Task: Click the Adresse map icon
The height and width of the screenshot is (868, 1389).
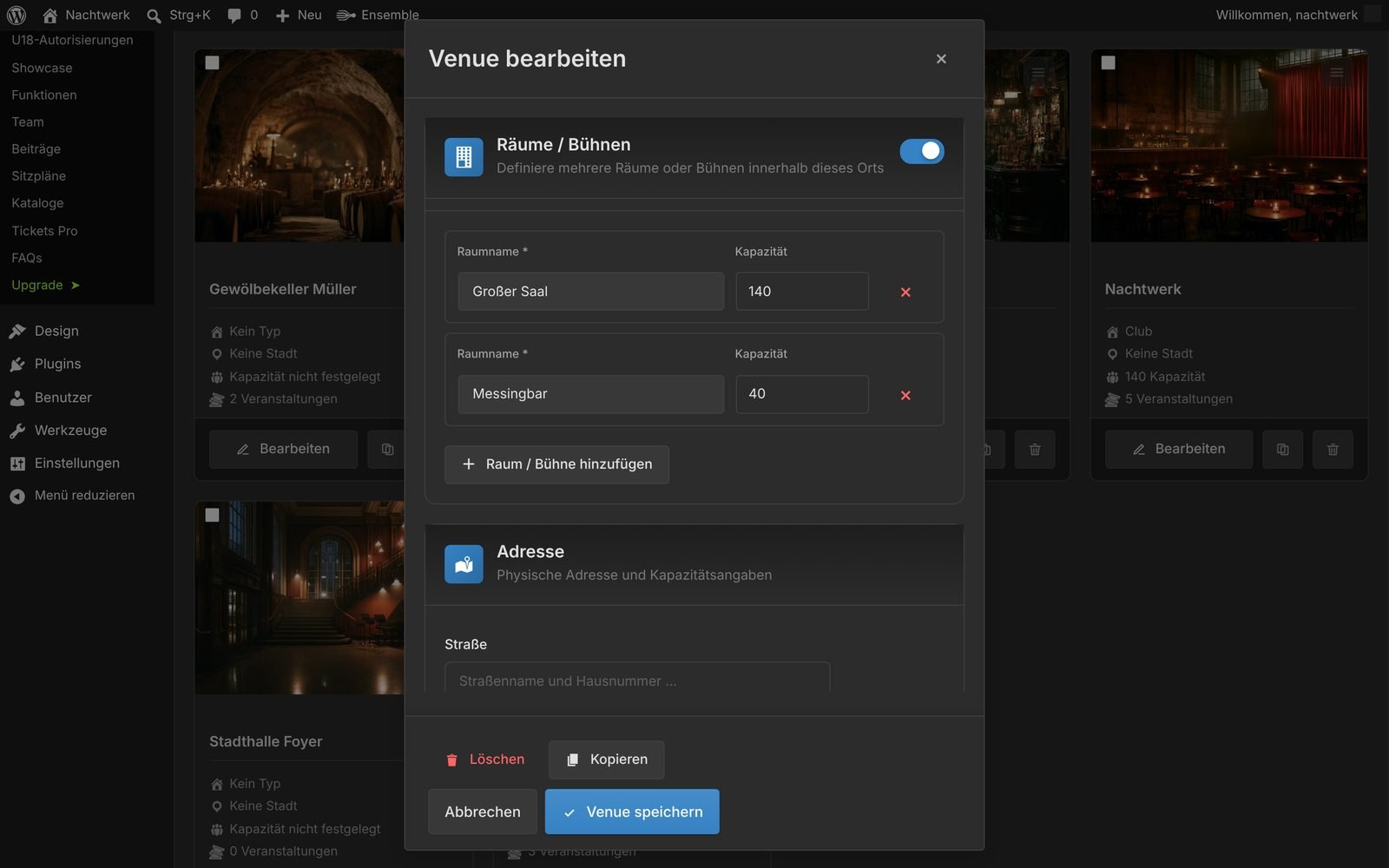Action: click(x=464, y=564)
